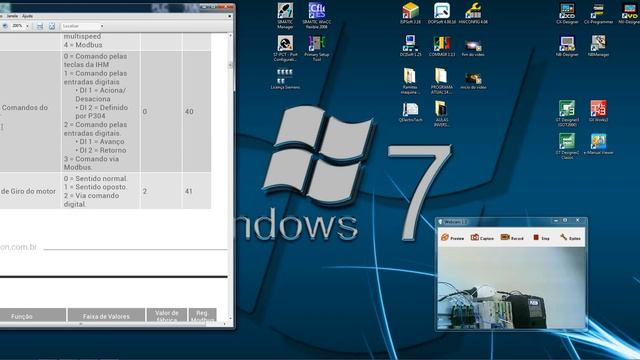The height and width of the screenshot is (360, 640).
Task: Click the fit-width page toolbar icon
Action: 40,26
